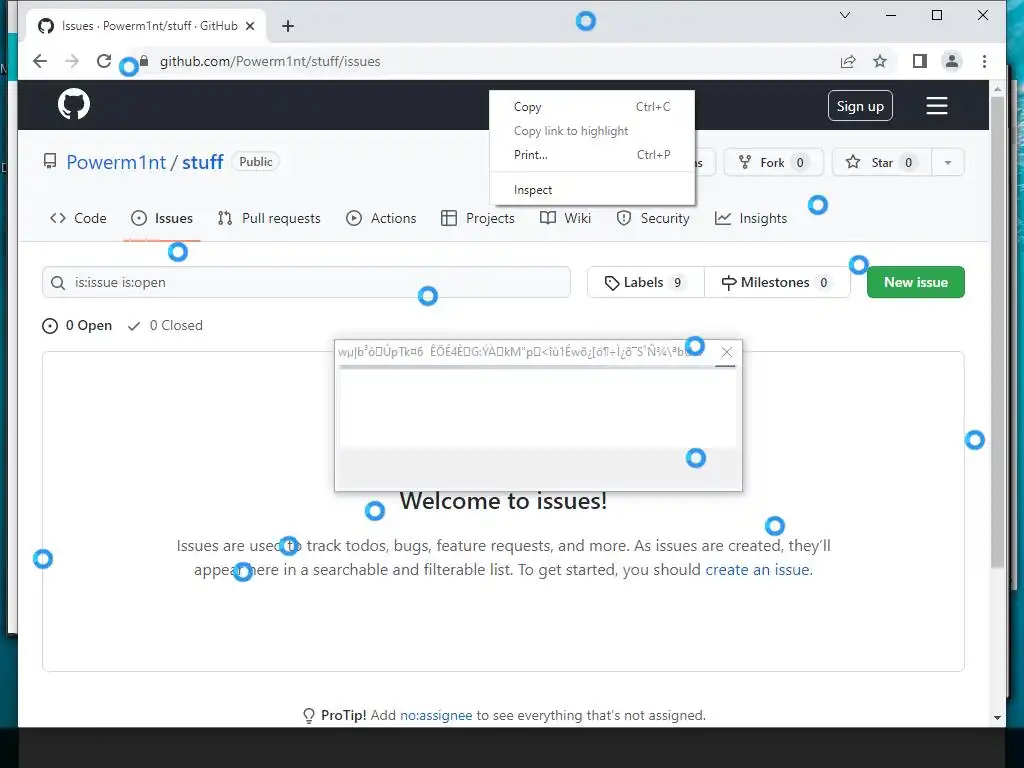Click the no:assignee link

click(x=436, y=715)
